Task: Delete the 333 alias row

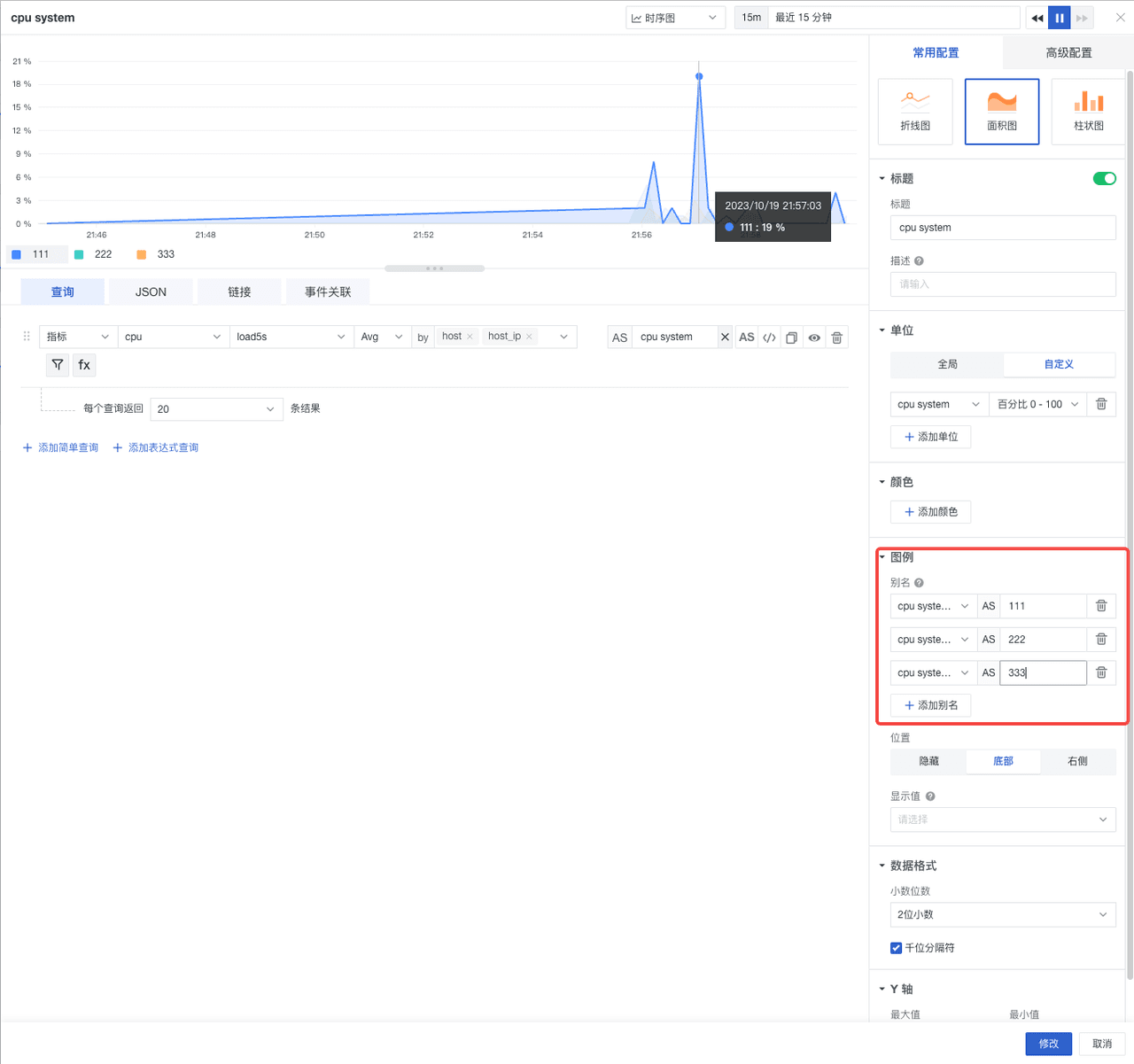Action: click(x=1101, y=672)
